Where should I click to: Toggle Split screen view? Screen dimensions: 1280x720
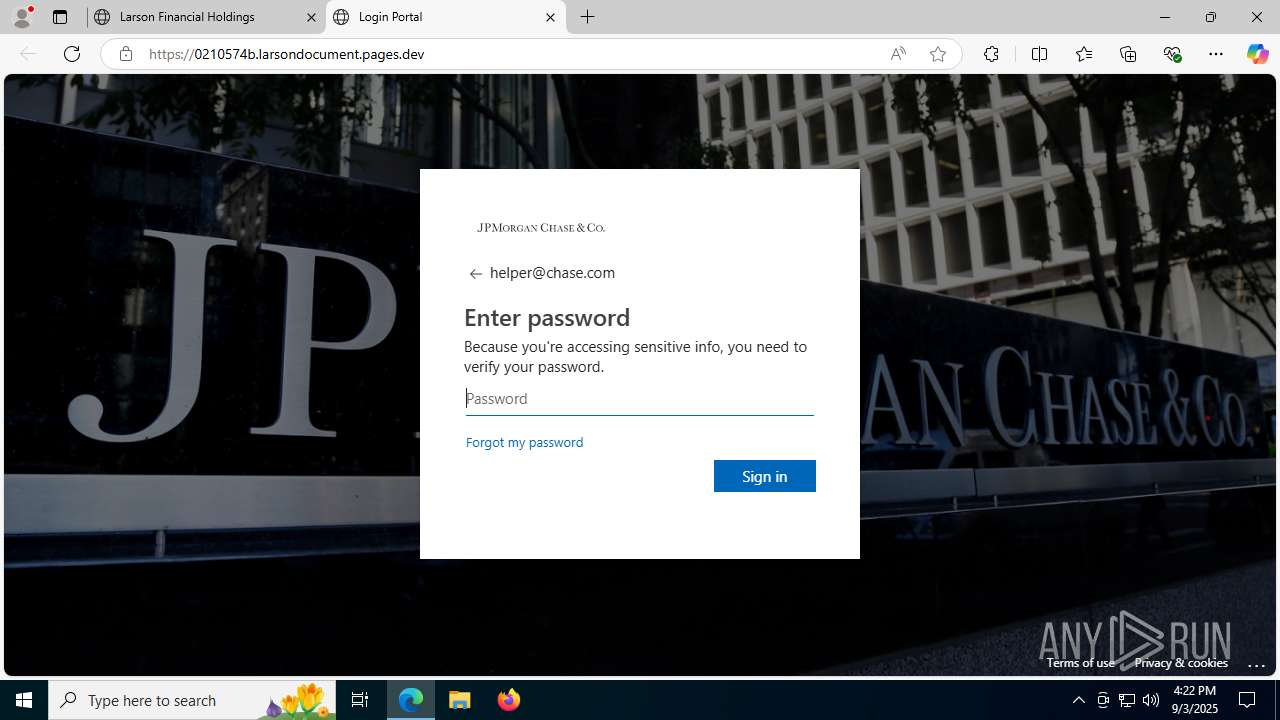1039,54
